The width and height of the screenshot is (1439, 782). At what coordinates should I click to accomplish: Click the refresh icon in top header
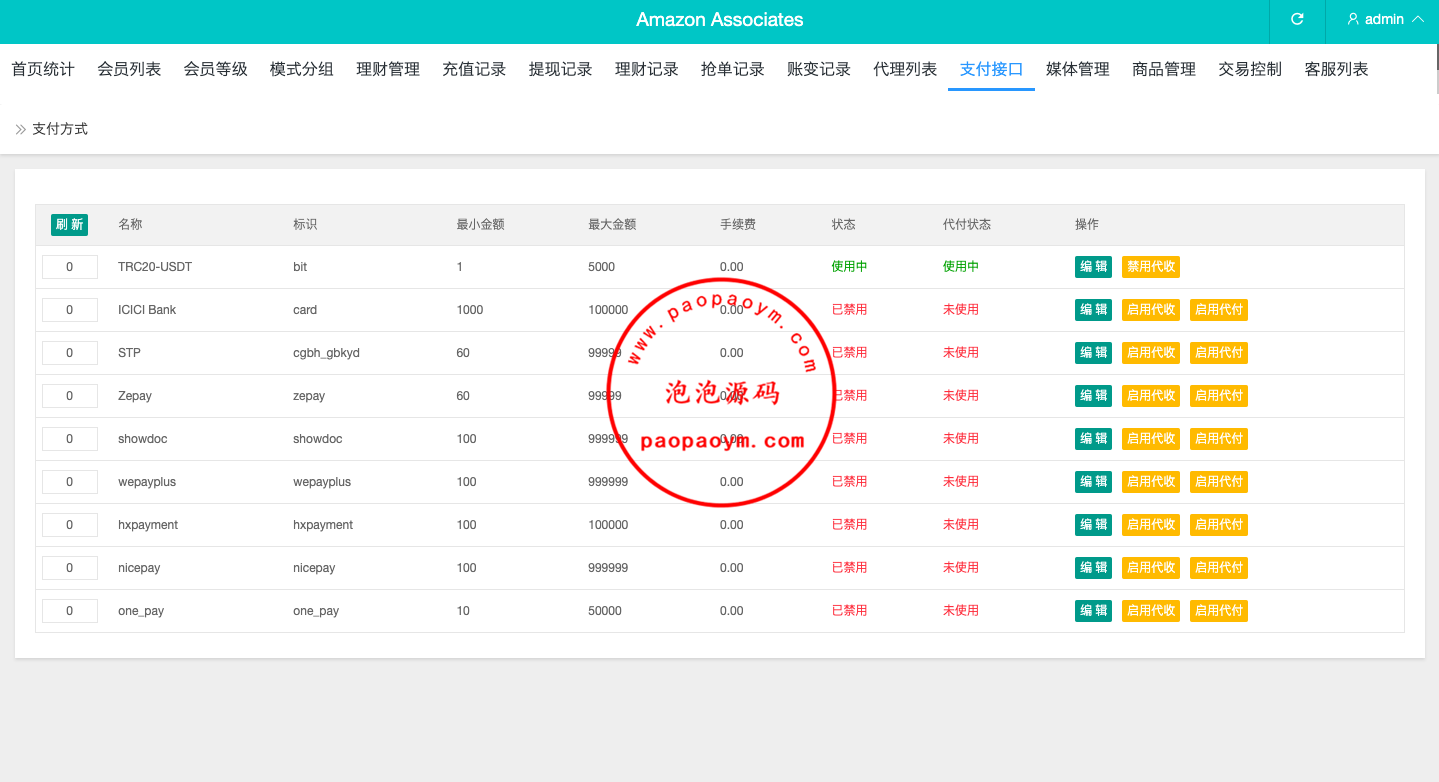pyautogui.click(x=1297, y=20)
